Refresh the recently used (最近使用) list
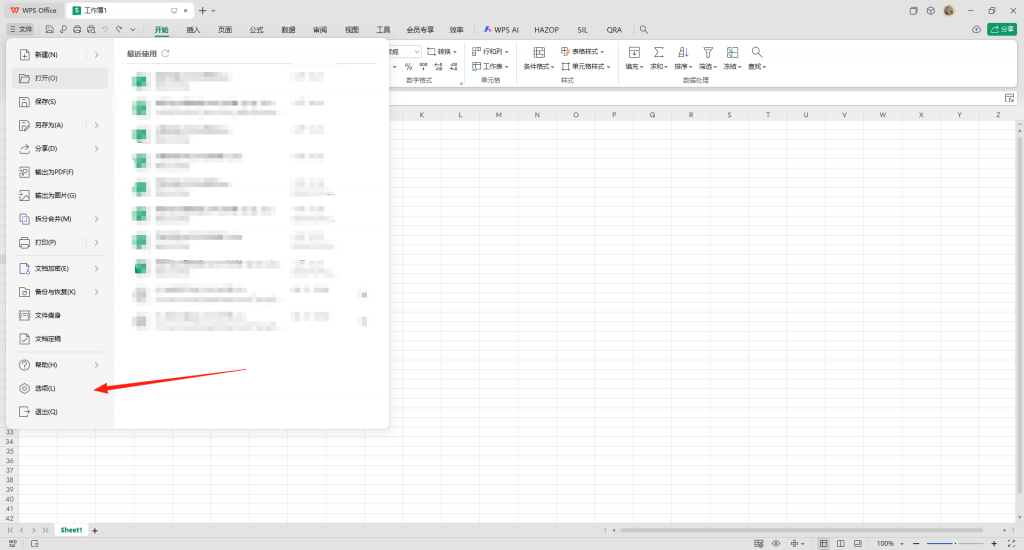This screenshot has width=1024, height=550. click(x=166, y=53)
